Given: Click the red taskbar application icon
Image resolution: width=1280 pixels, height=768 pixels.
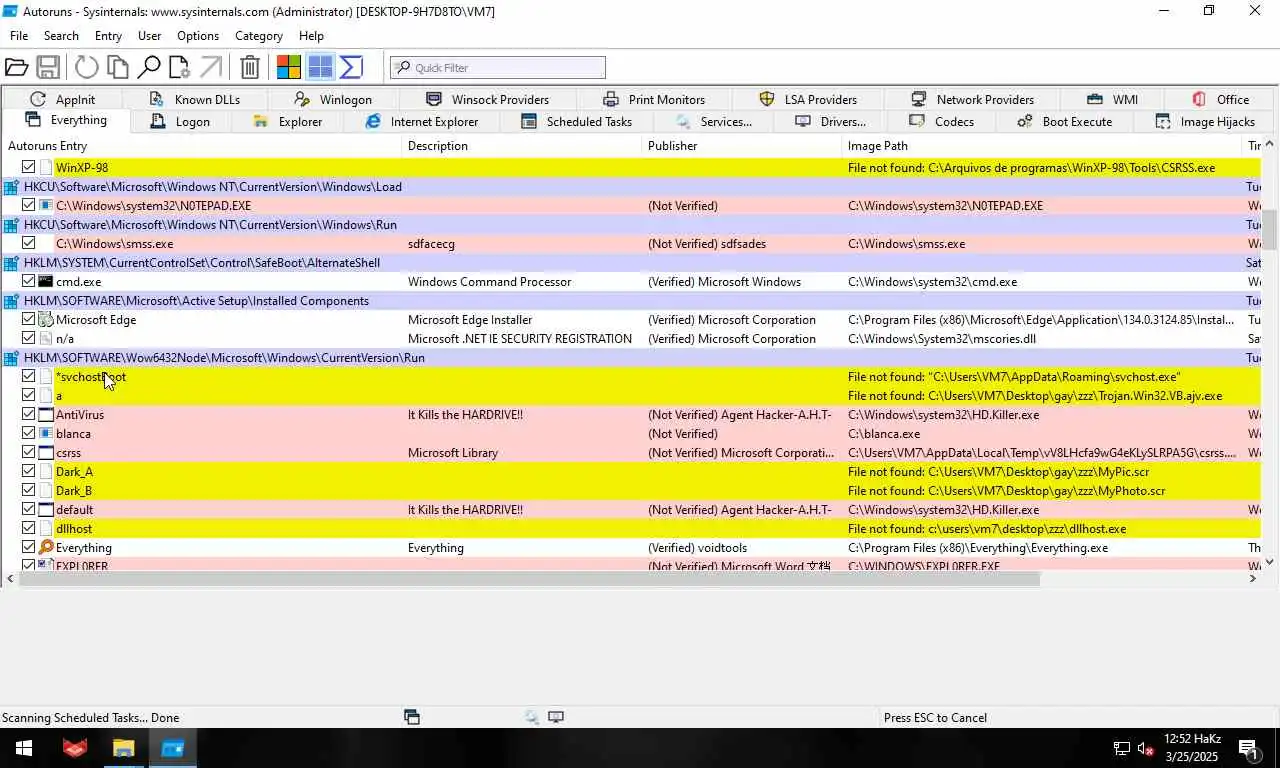Looking at the screenshot, I should click(75, 748).
